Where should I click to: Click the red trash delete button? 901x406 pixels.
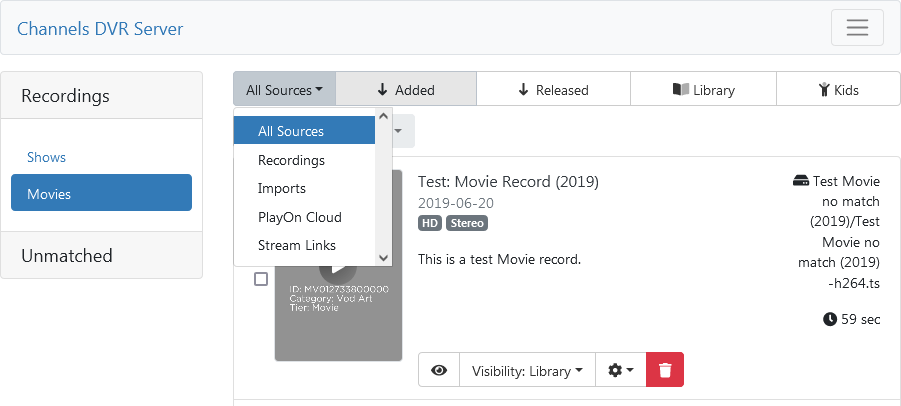[665, 370]
